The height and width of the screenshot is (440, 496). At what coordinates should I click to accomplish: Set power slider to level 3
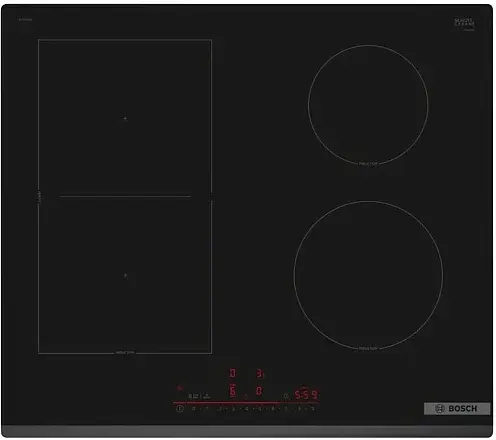[233, 409]
